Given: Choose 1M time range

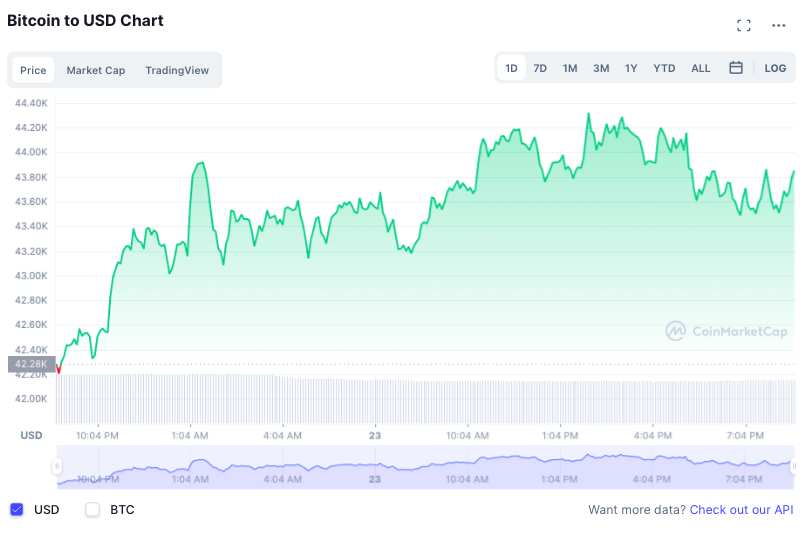Looking at the screenshot, I should point(570,68).
